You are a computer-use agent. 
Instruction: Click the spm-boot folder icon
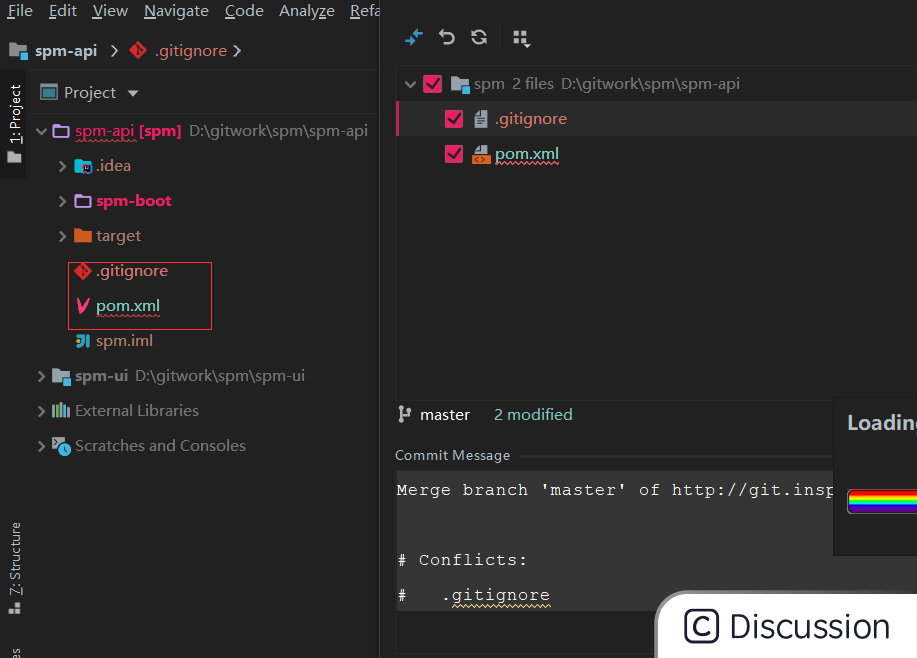pos(82,201)
